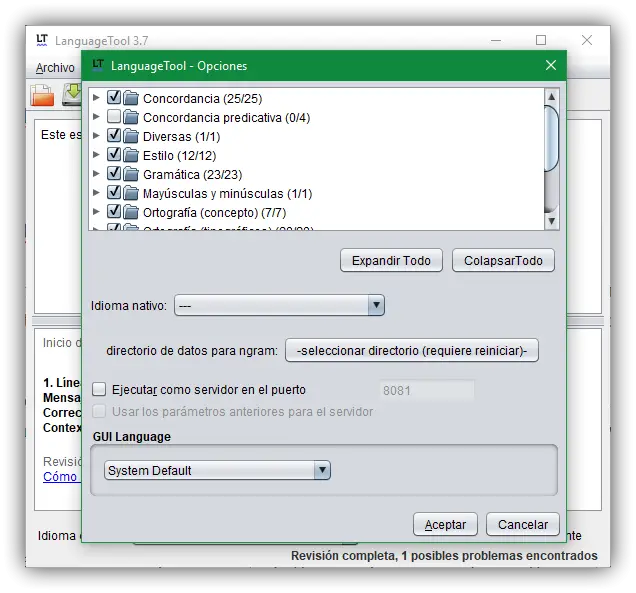Expand the Concordancia tree node arrow

(96, 97)
